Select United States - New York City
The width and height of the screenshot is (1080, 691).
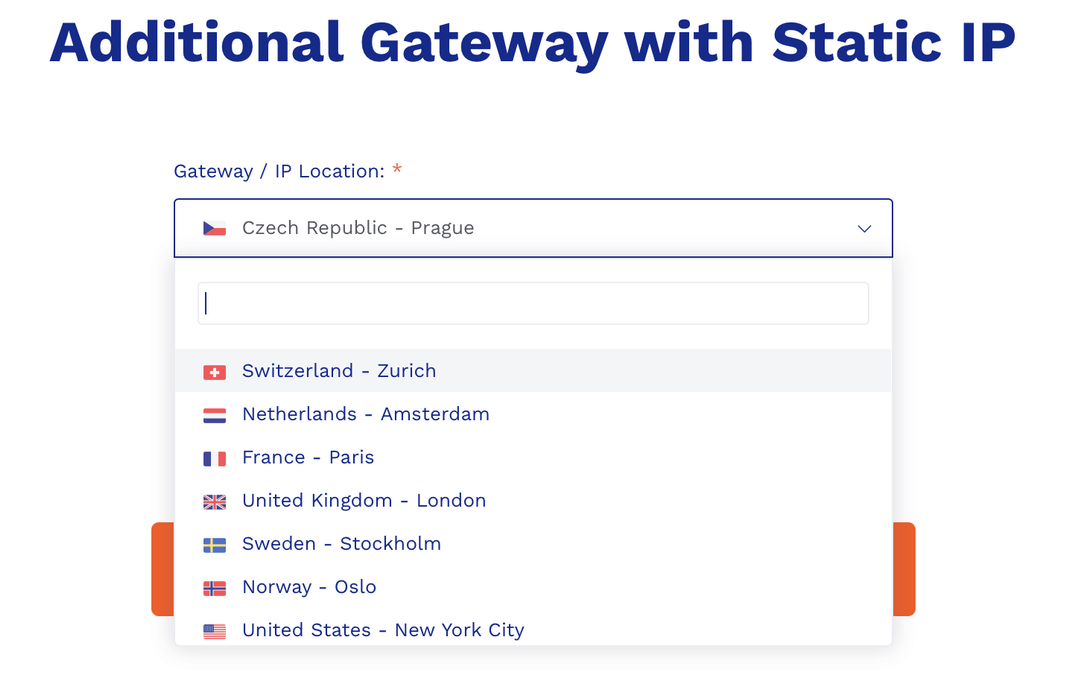[x=382, y=630]
